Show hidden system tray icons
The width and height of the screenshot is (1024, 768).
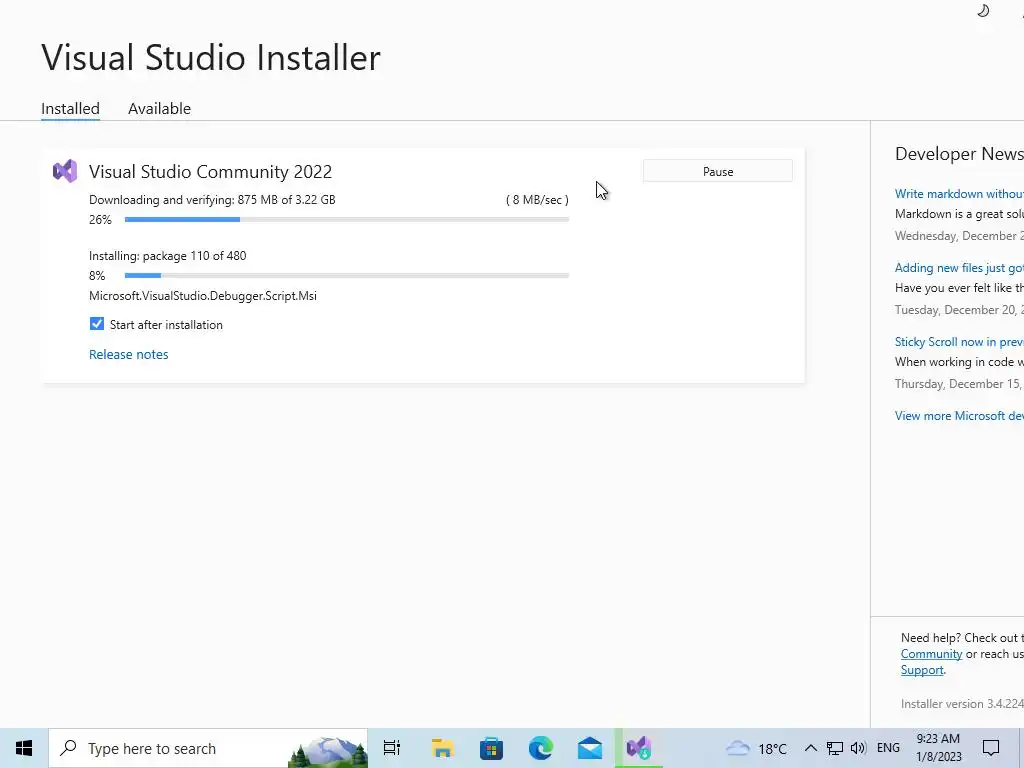click(810, 748)
